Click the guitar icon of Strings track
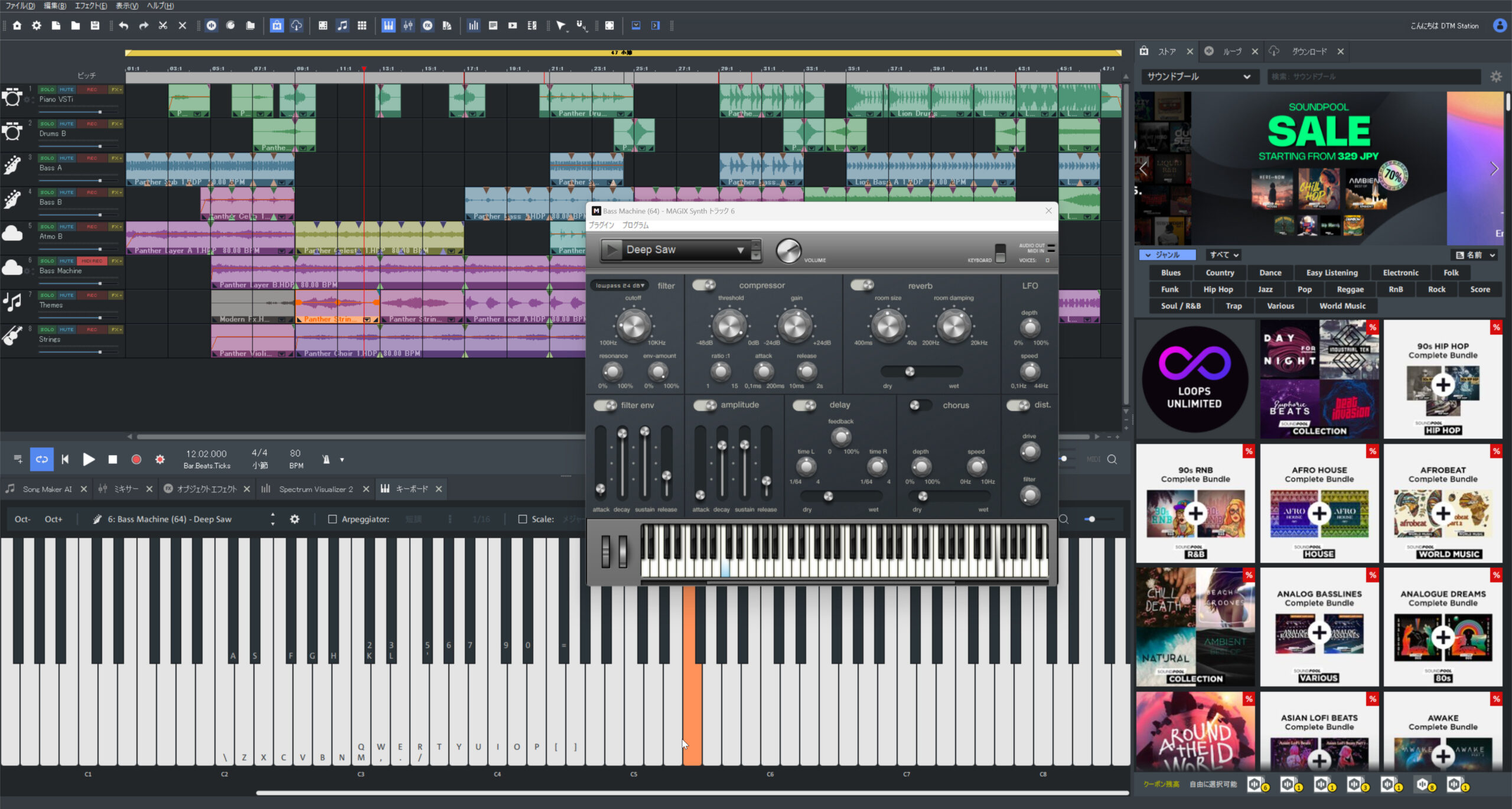Image resolution: width=1512 pixels, height=809 pixels. pos(12,336)
